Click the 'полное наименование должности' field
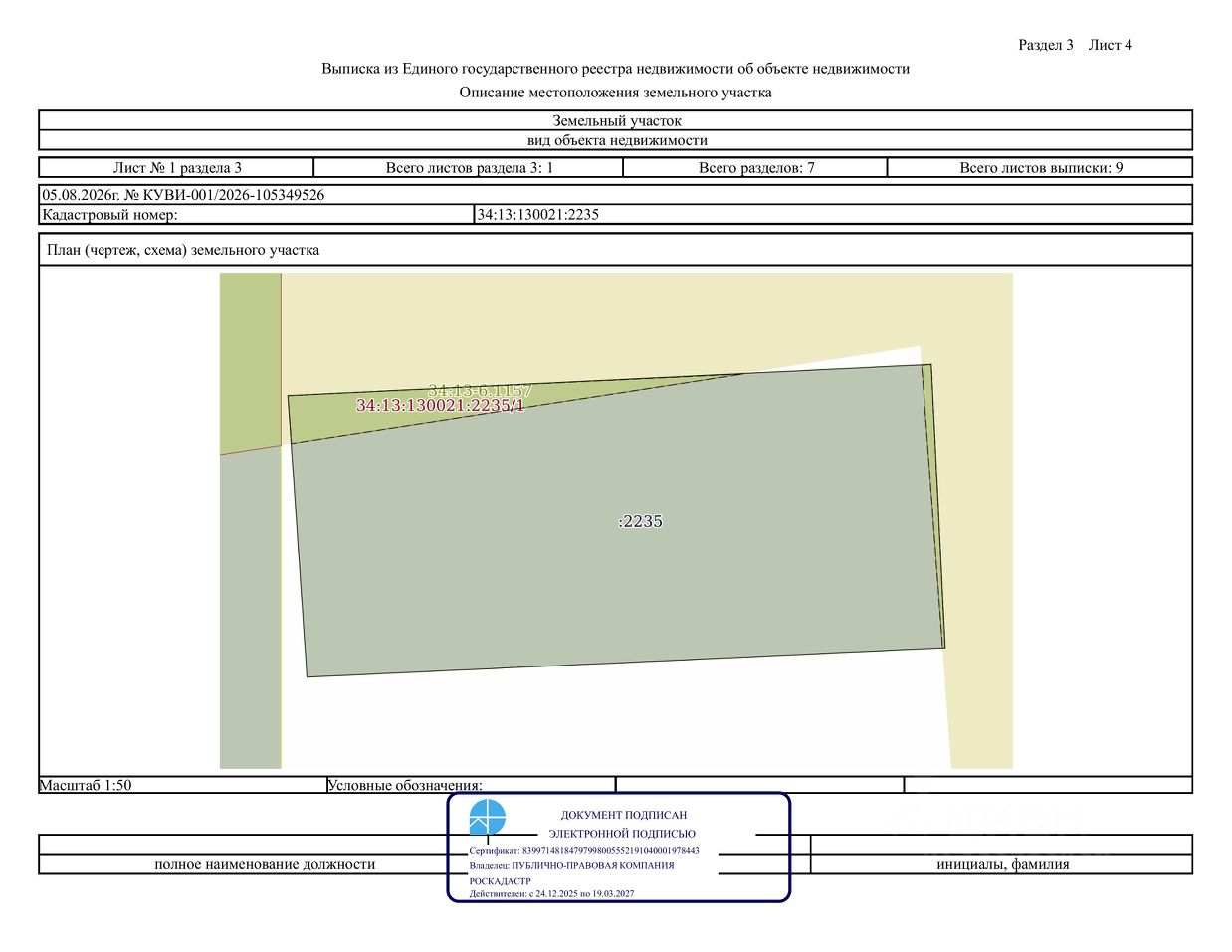1232x952 pixels. pos(265,864)
